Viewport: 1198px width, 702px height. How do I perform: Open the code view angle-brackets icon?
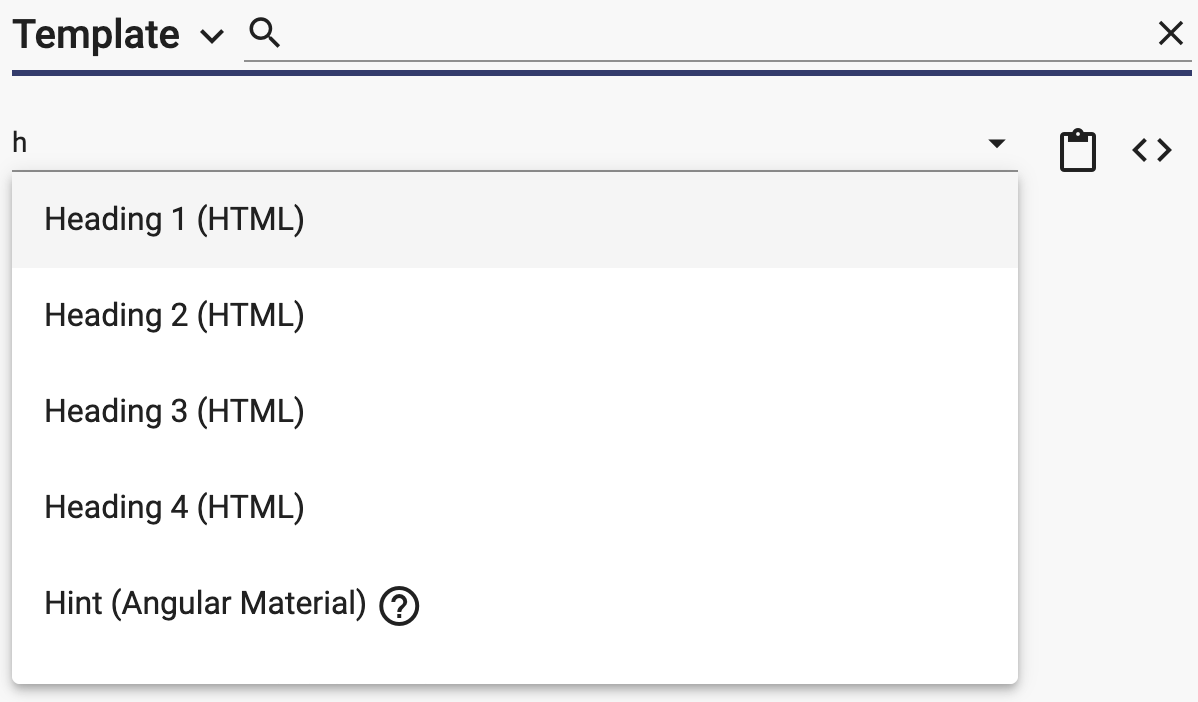[1152, 150]
